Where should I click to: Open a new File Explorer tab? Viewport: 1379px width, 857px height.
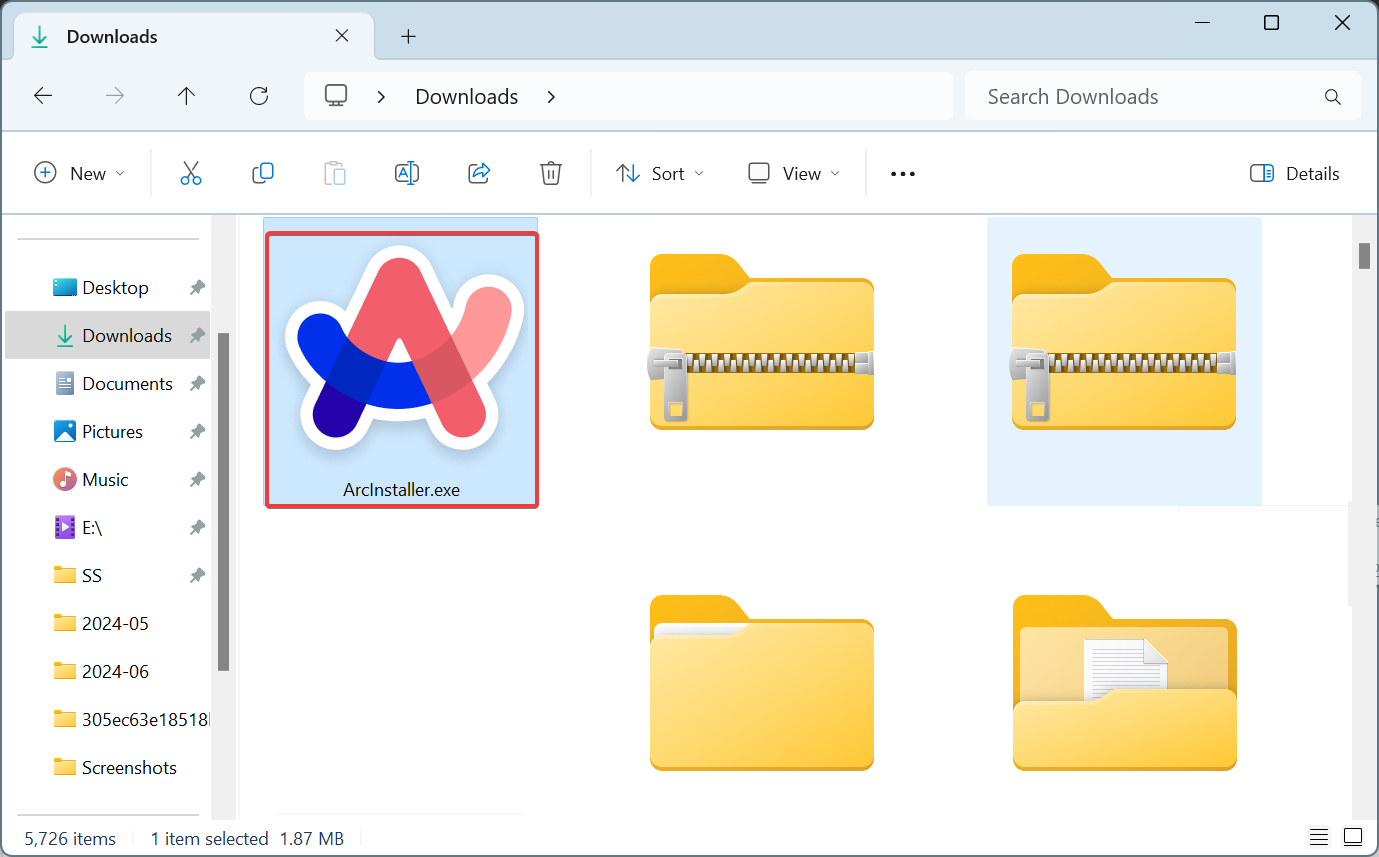click(407, 36)
